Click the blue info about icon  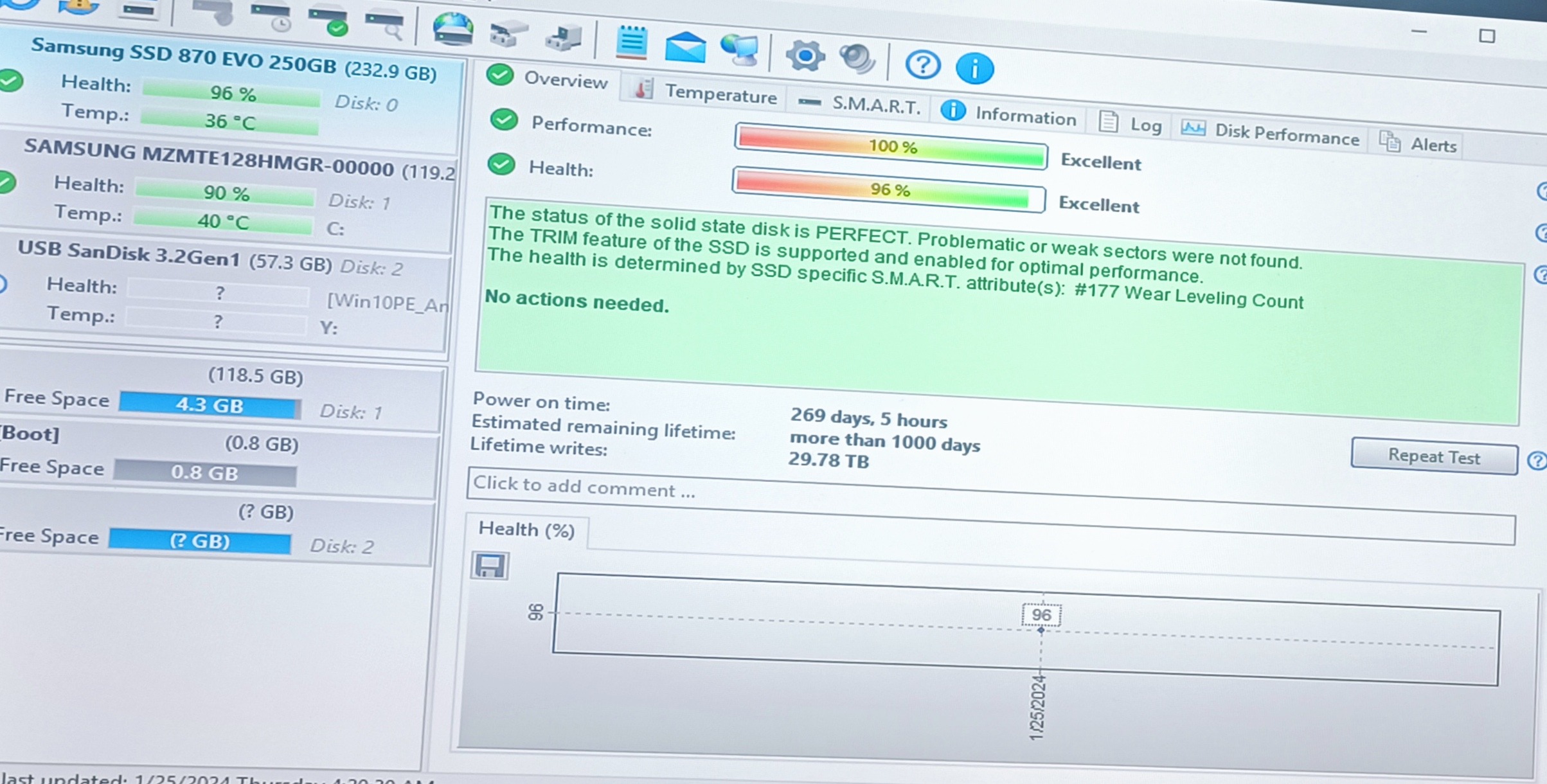pyautogui.click(x=974, y=67)
